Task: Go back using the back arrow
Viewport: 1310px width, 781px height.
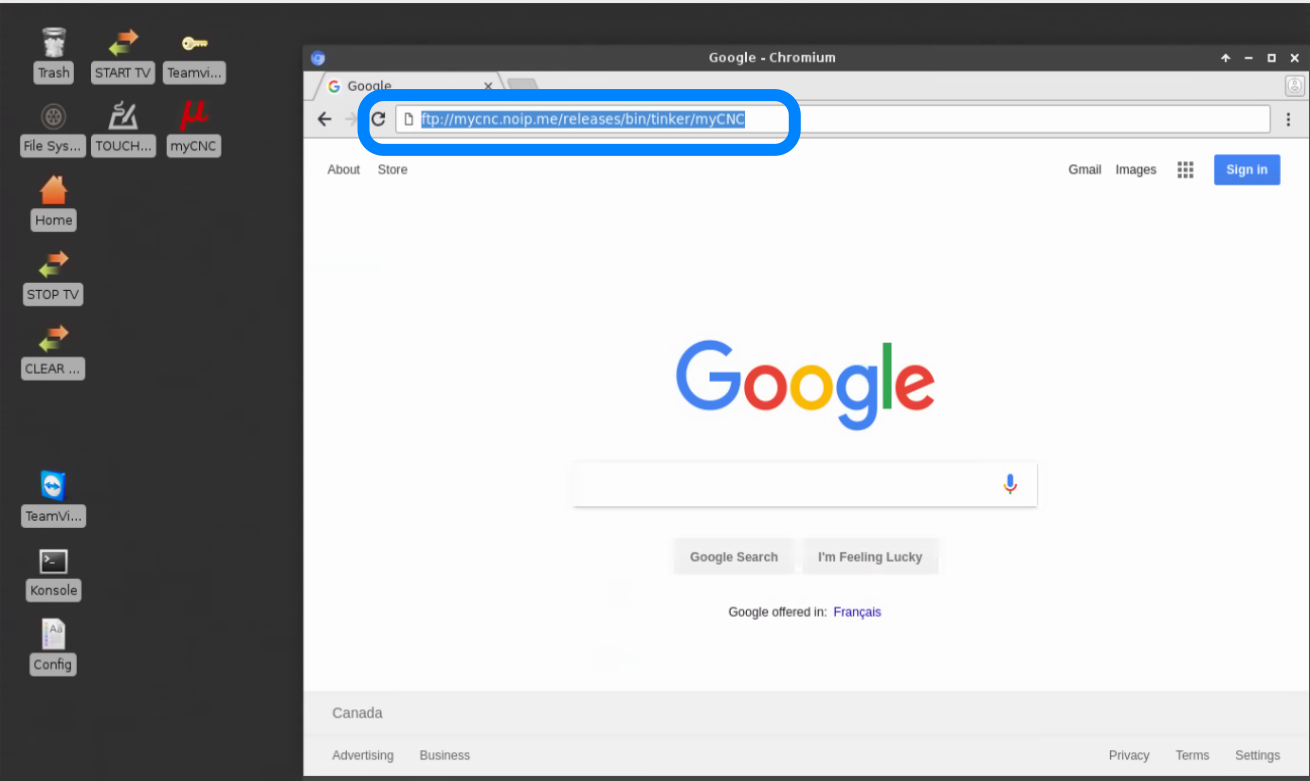Action: 324,119
